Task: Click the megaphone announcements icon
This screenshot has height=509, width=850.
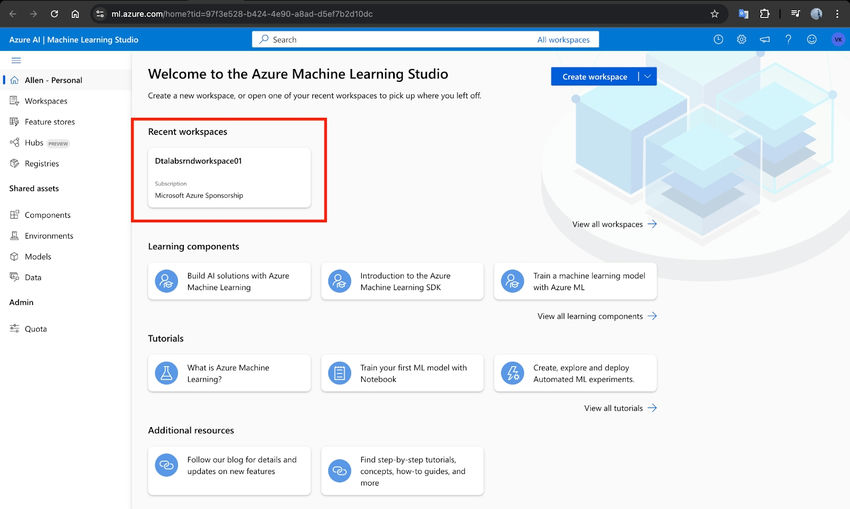Action: (765, 39)
